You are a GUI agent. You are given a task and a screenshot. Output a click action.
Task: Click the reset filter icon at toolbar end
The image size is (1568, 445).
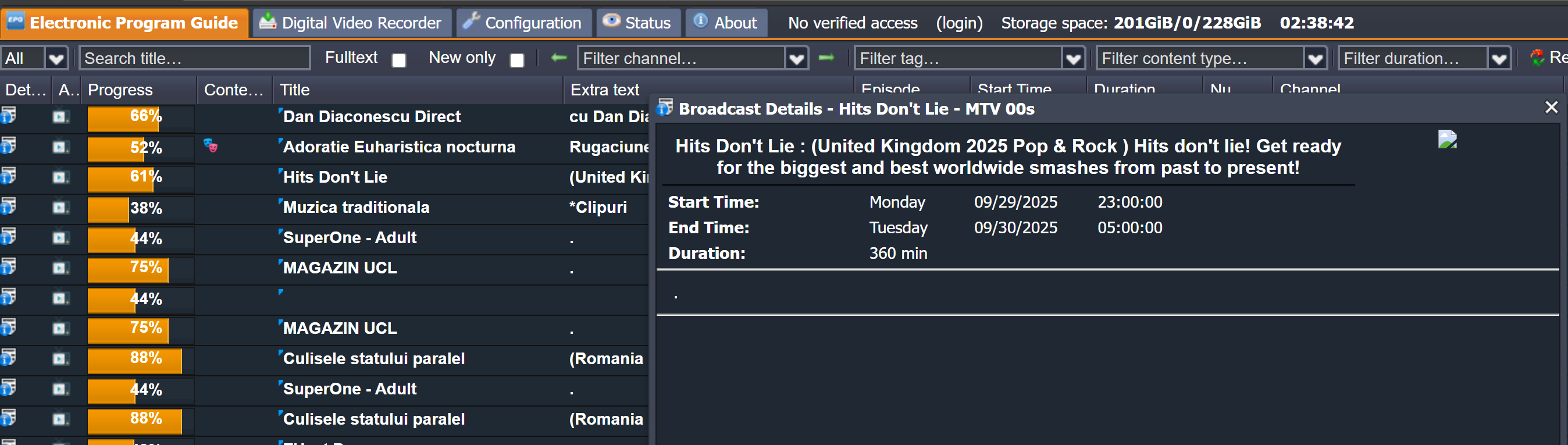pyautogui.click(x=1537, y=58)
